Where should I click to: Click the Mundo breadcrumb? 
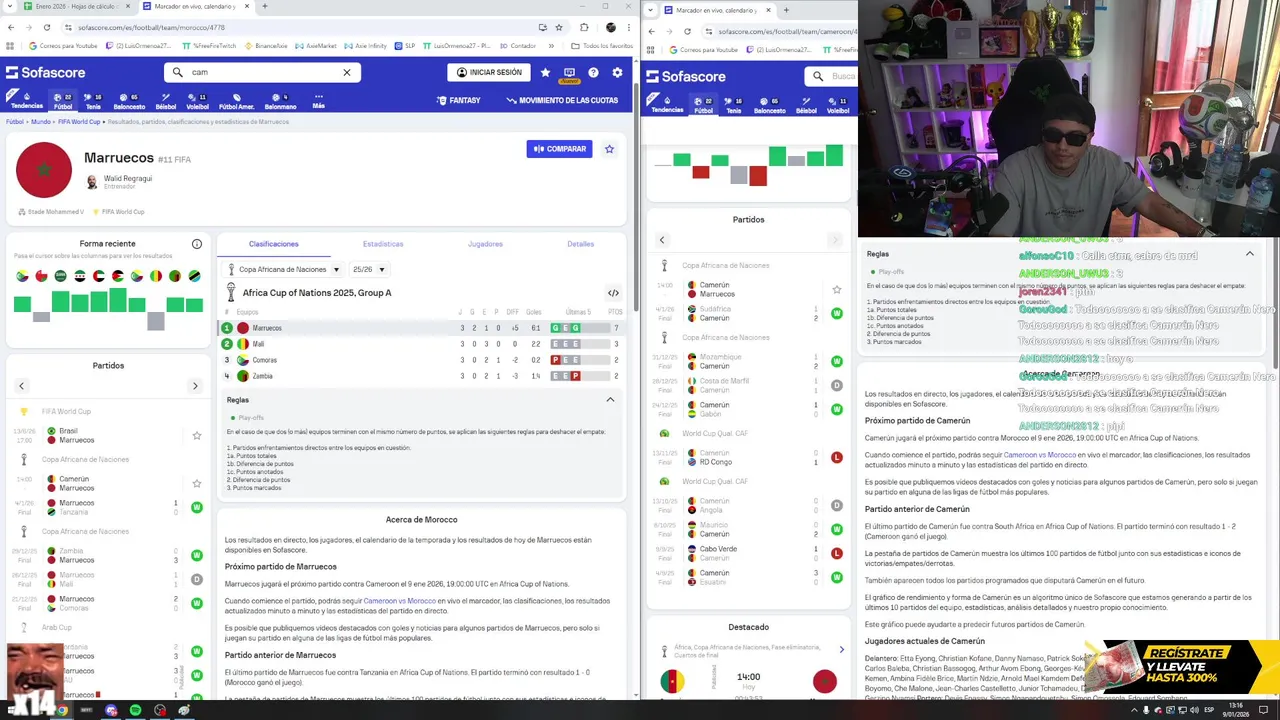pos(40,122)
